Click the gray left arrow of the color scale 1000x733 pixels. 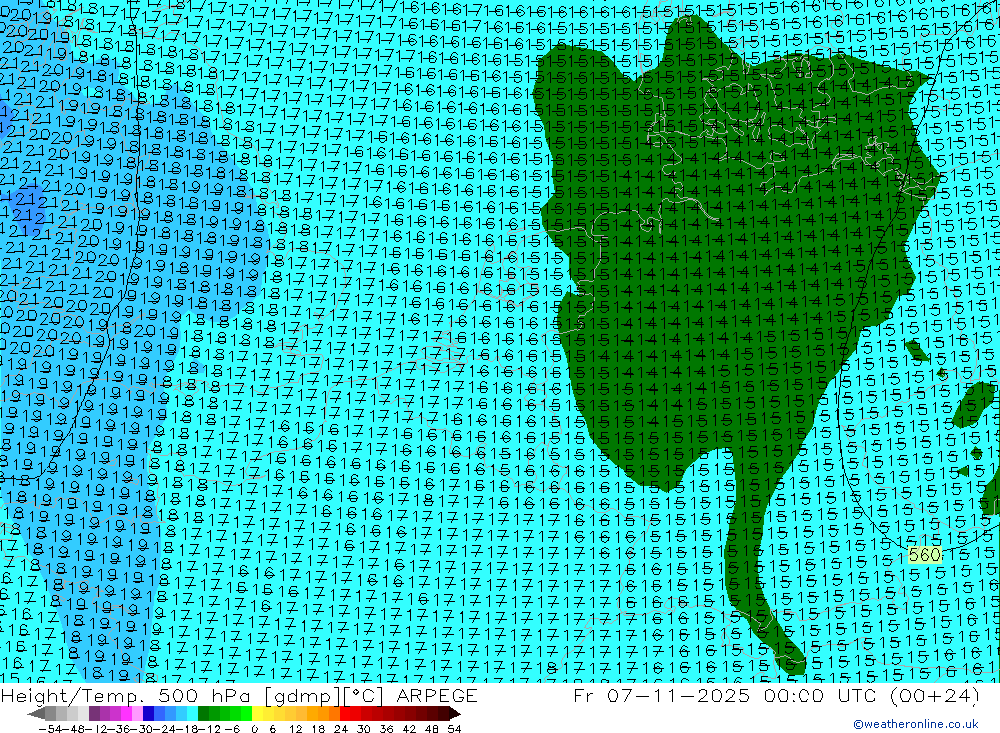[x=36, y=713]
